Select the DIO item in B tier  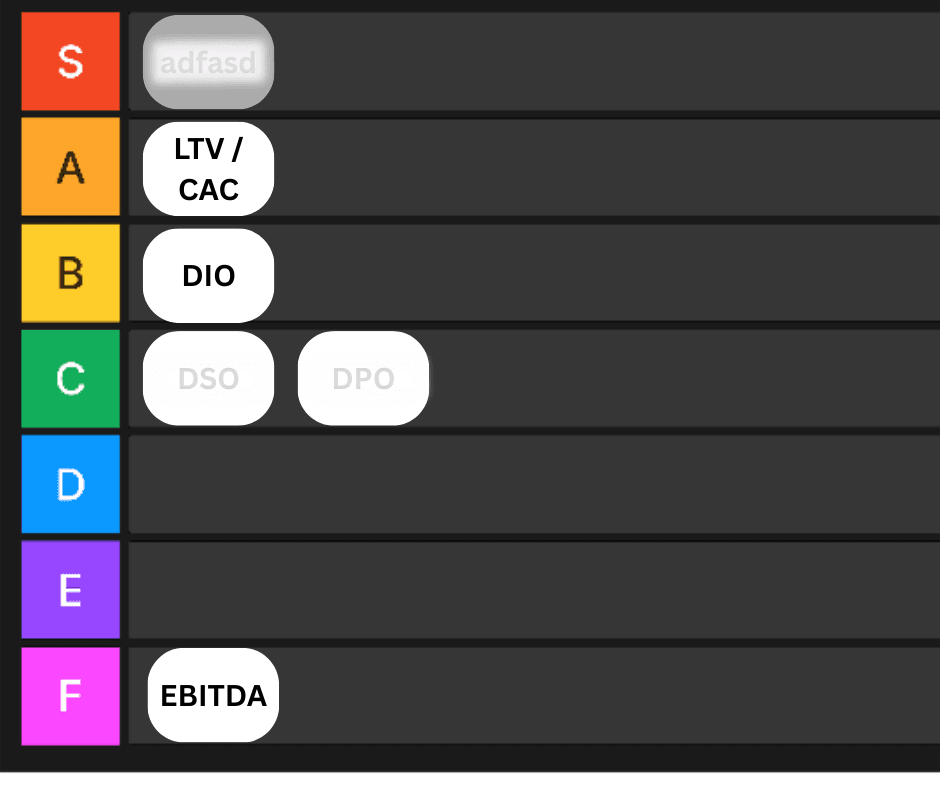(209, 276)
